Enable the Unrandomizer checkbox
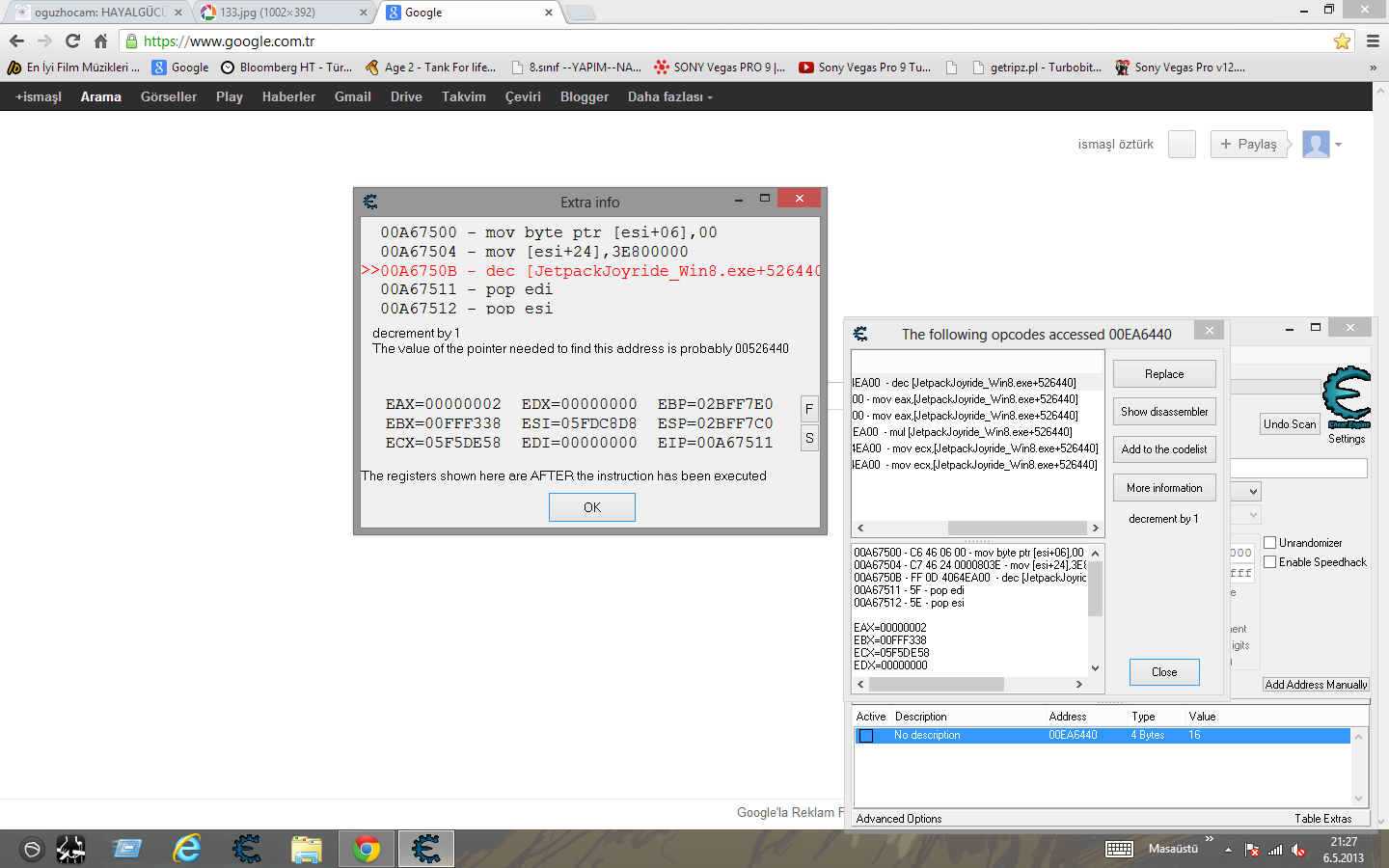The height and width of the screenshot is (868, 1389). point(1270,543)
